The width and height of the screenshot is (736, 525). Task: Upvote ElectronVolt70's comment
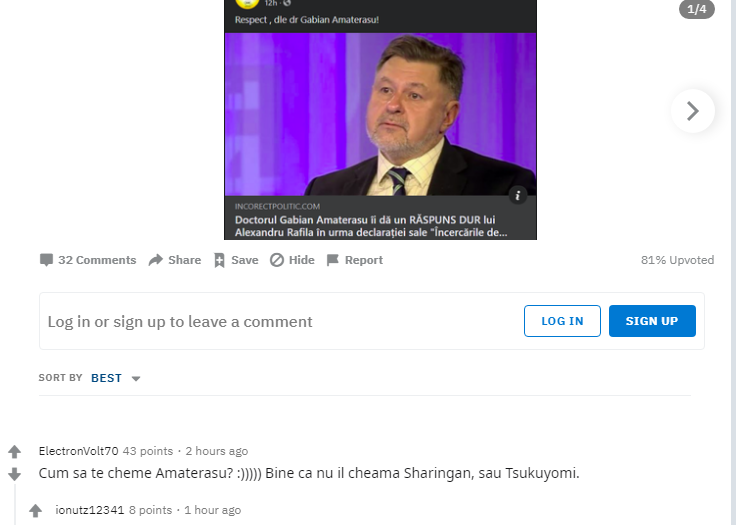pos(15,452)
